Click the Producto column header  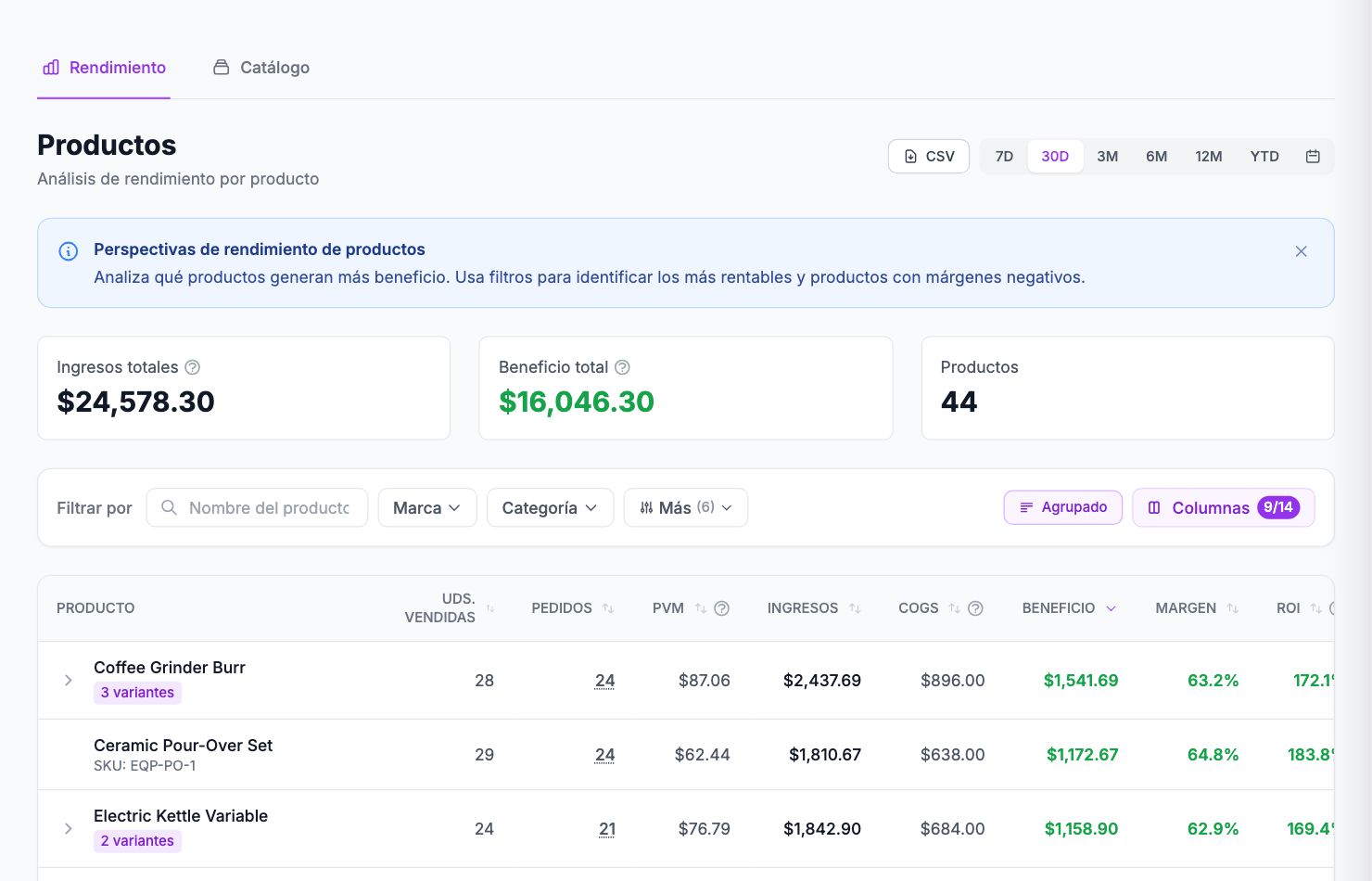pos(95,608)
